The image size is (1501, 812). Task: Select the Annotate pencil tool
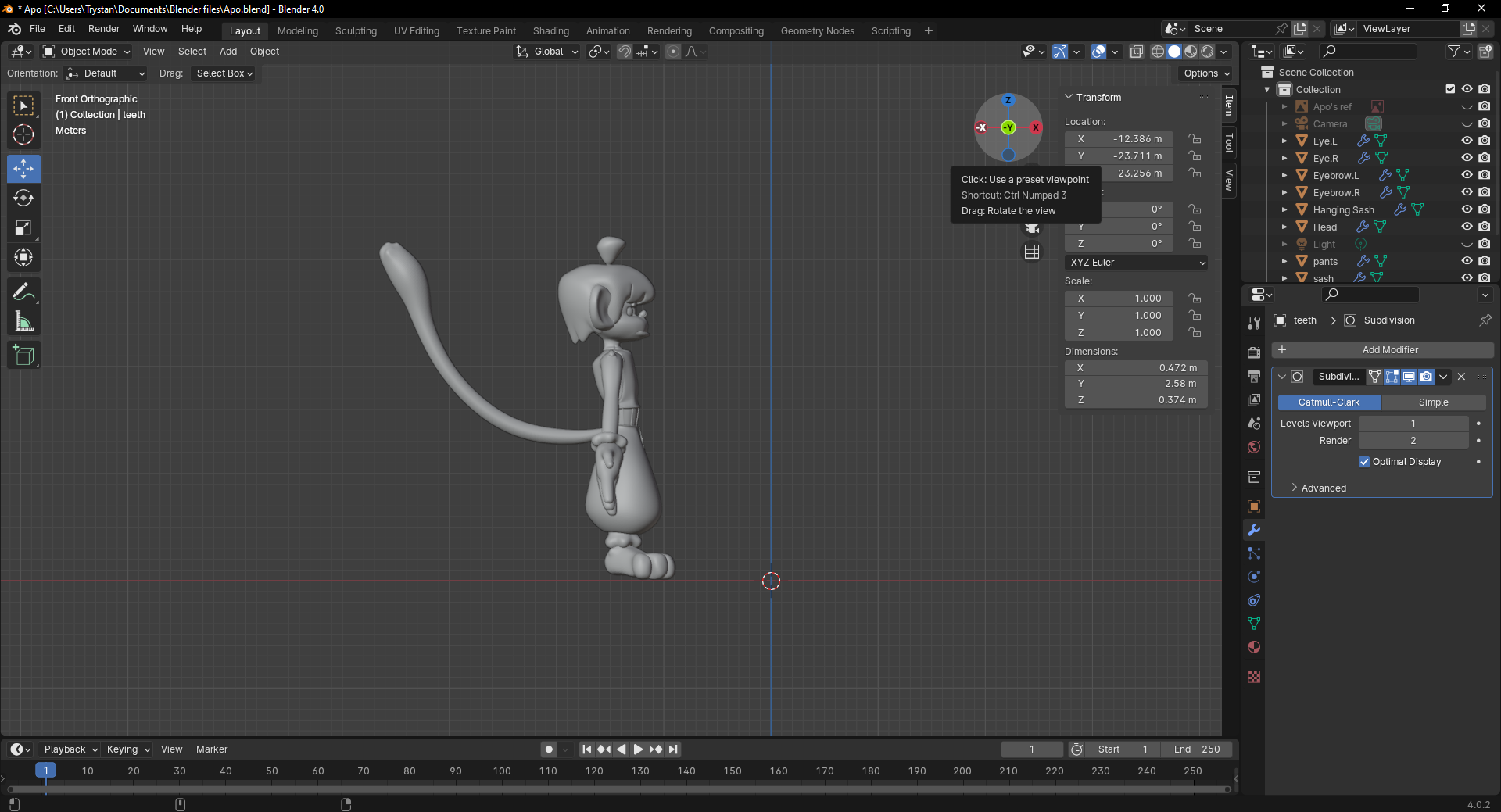(x=23, y=292)
